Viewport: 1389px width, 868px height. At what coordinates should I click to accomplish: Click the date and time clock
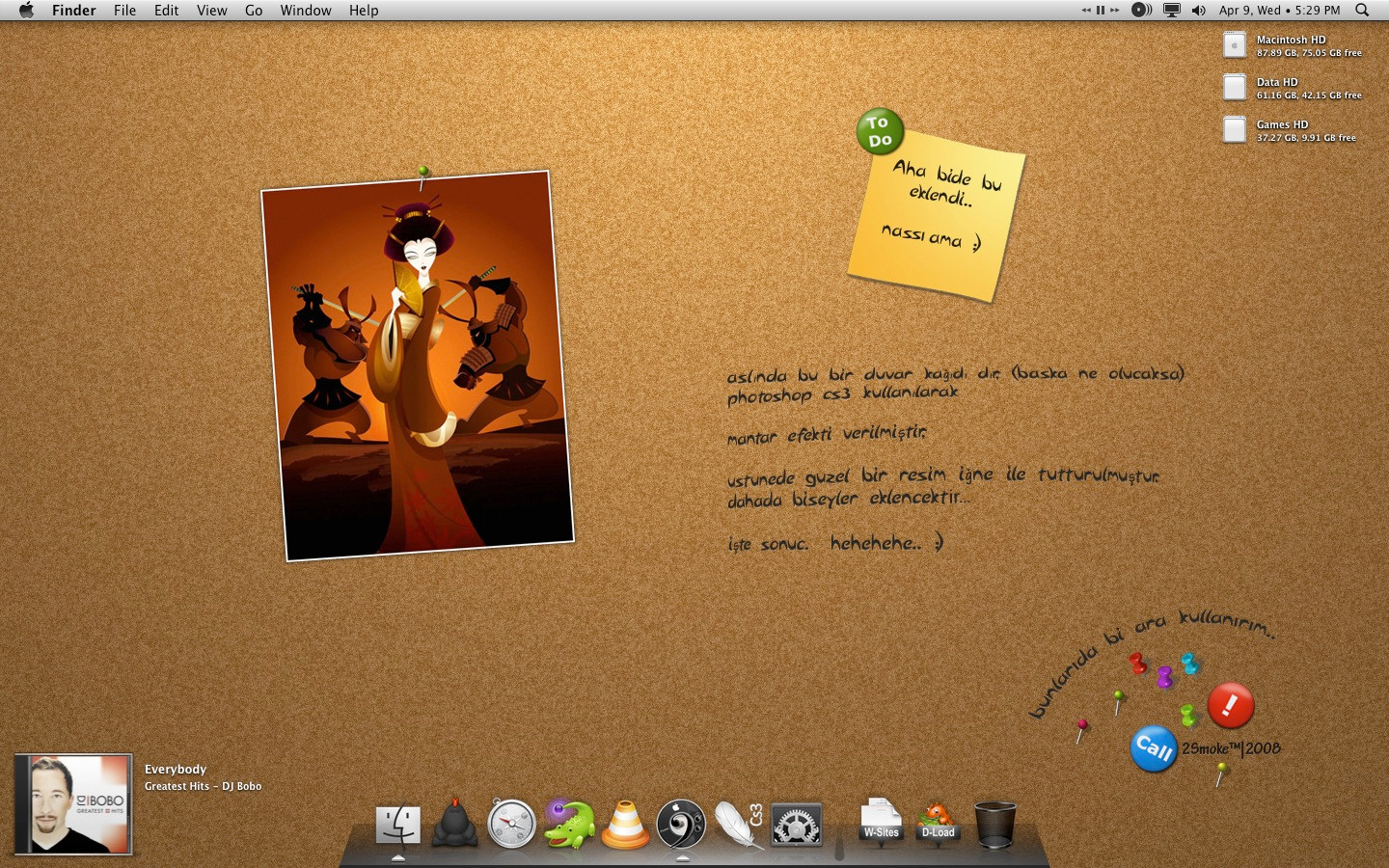click(x=1280, y=11)
